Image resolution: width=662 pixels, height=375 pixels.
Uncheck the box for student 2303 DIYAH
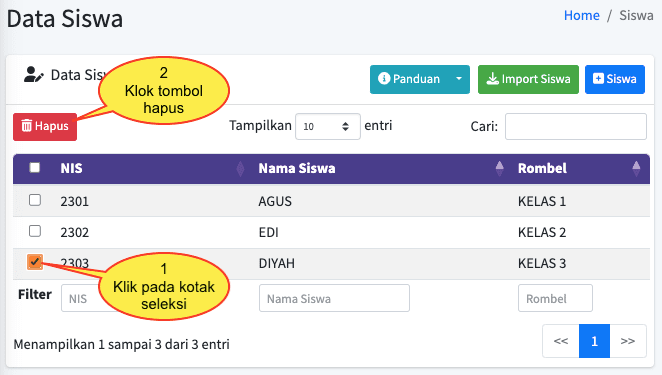[x=35, y=262]
